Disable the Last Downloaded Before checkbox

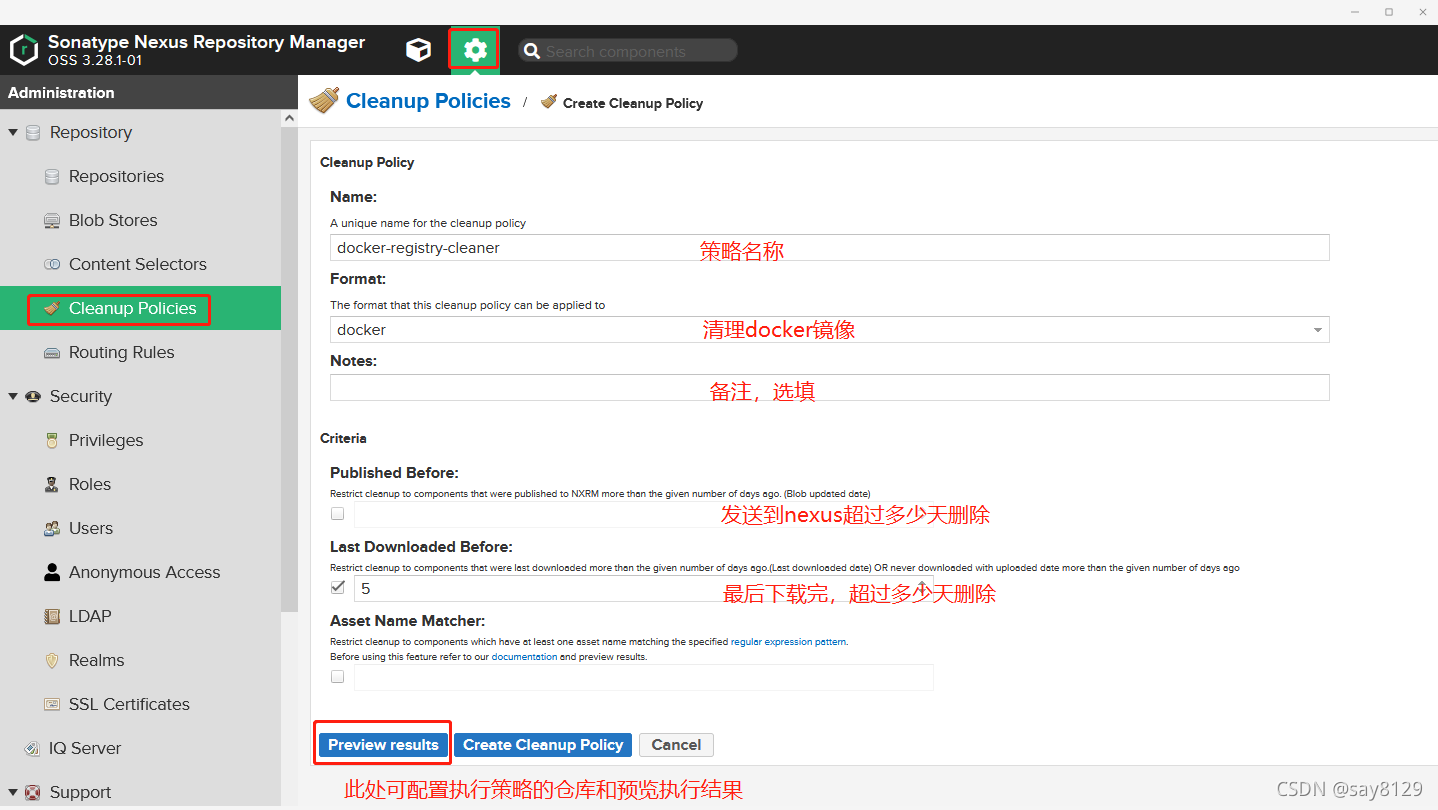point(337,587)
